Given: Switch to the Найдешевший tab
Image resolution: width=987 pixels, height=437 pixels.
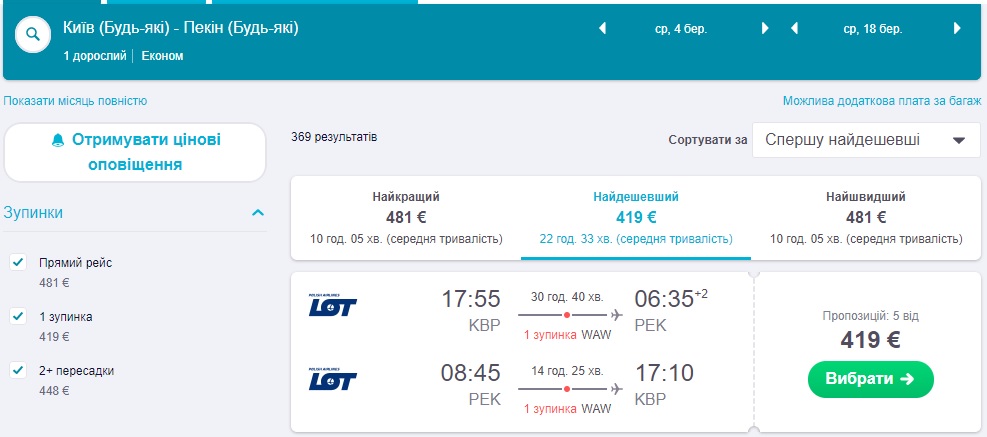Looking at the screenshot, I should click(x=636, y=217).
